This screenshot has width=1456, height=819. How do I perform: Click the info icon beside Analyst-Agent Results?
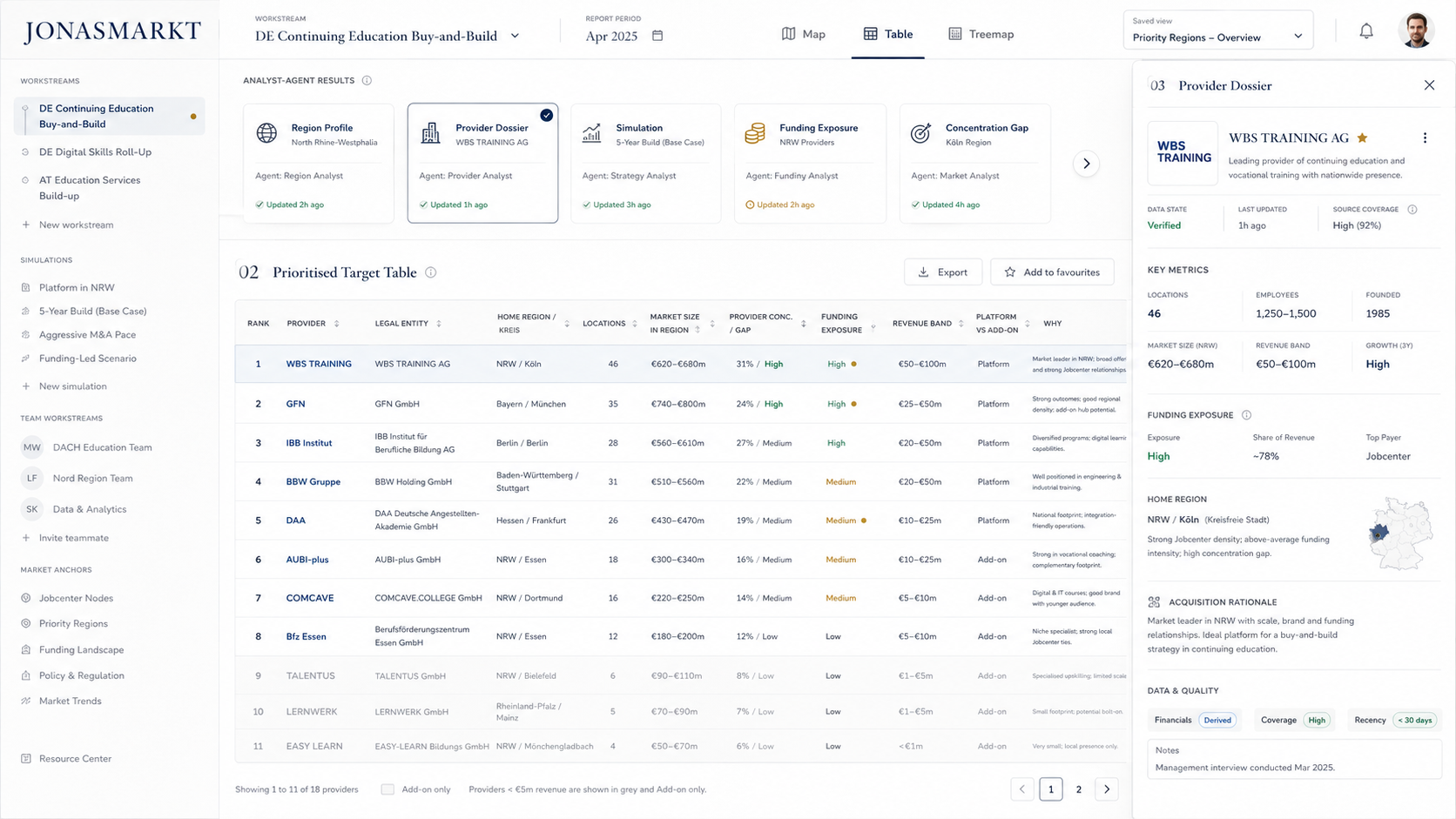367,80
